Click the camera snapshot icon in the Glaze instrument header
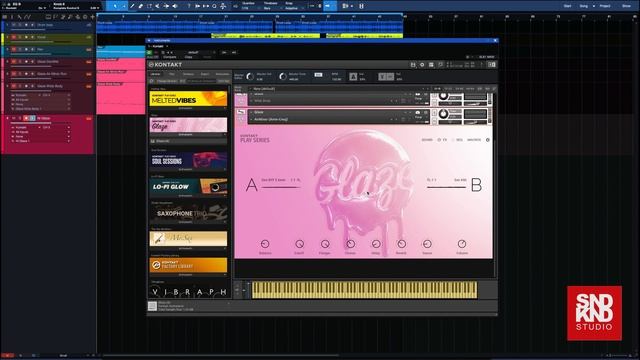The height and width of the screenshot is (360, 640). (x=418, y=112)
